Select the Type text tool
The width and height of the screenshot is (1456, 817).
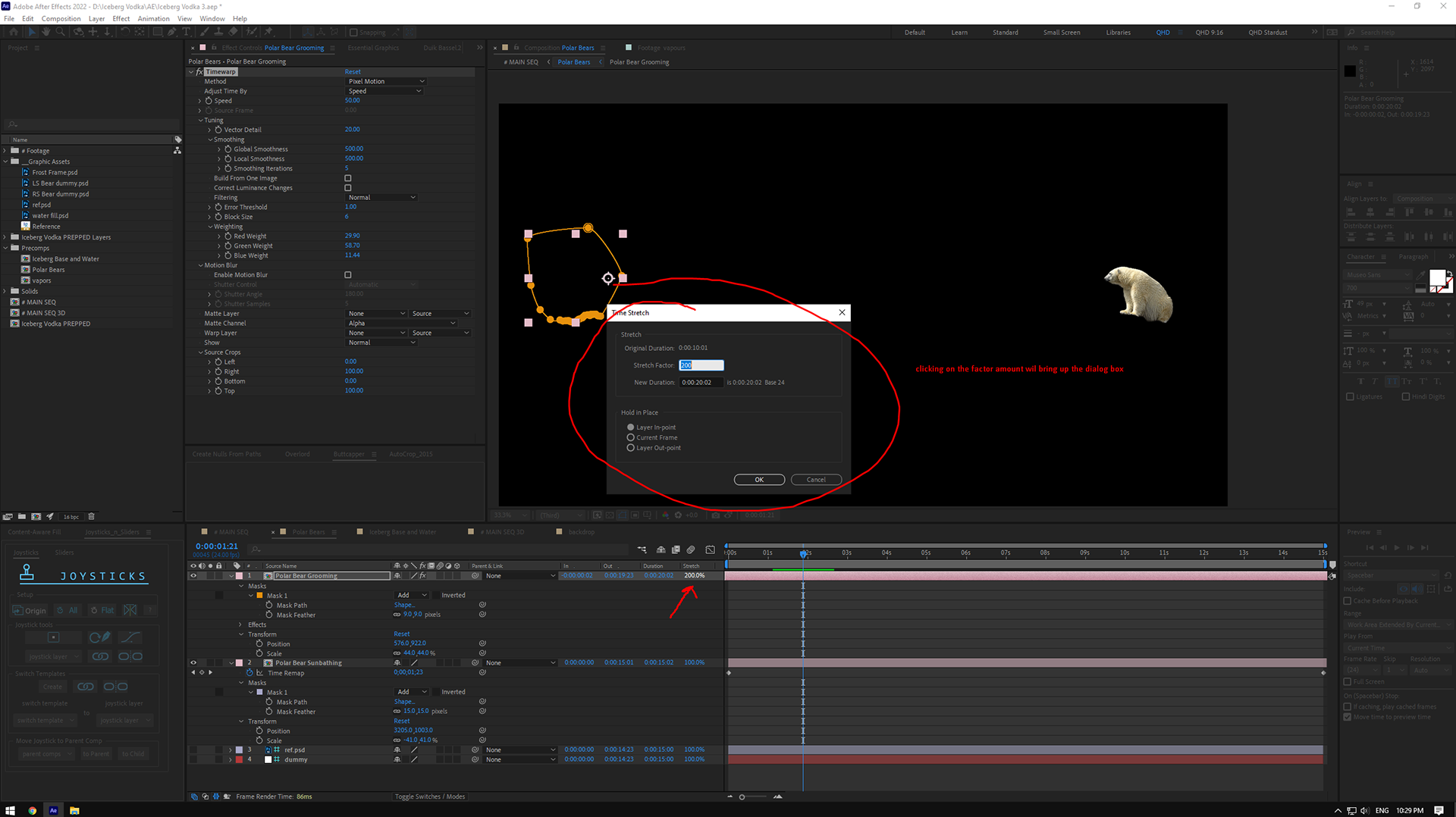[x=186, y=32]
